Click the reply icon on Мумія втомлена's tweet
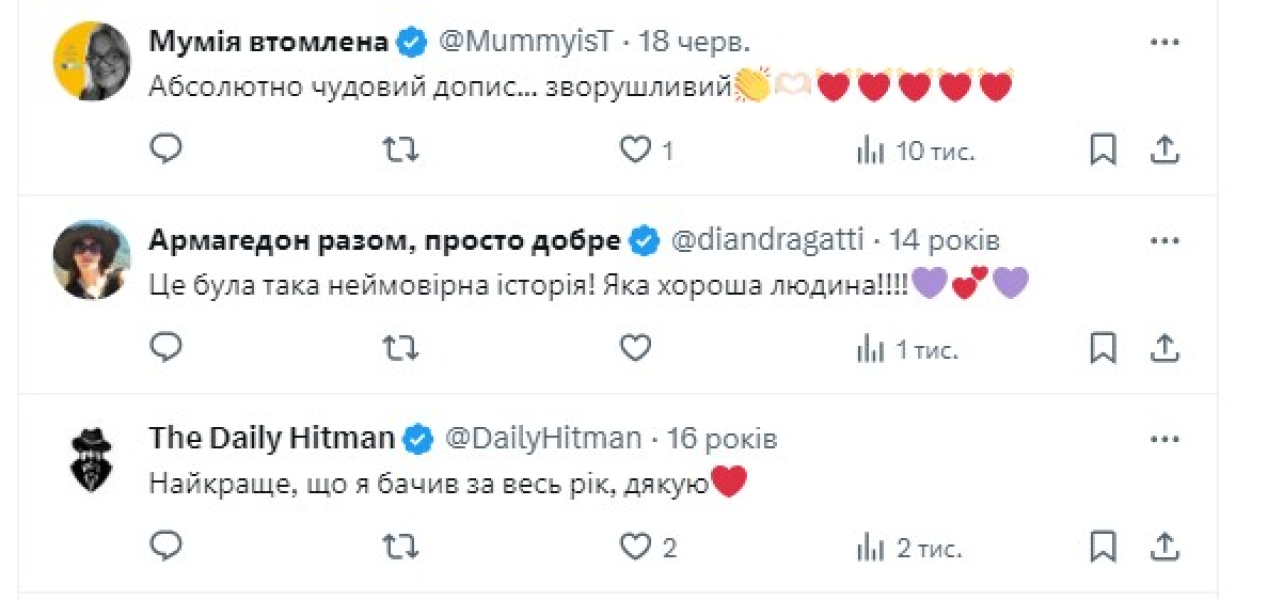The width and height of the screenshot is (1268, 600). (x=165, y=148)
